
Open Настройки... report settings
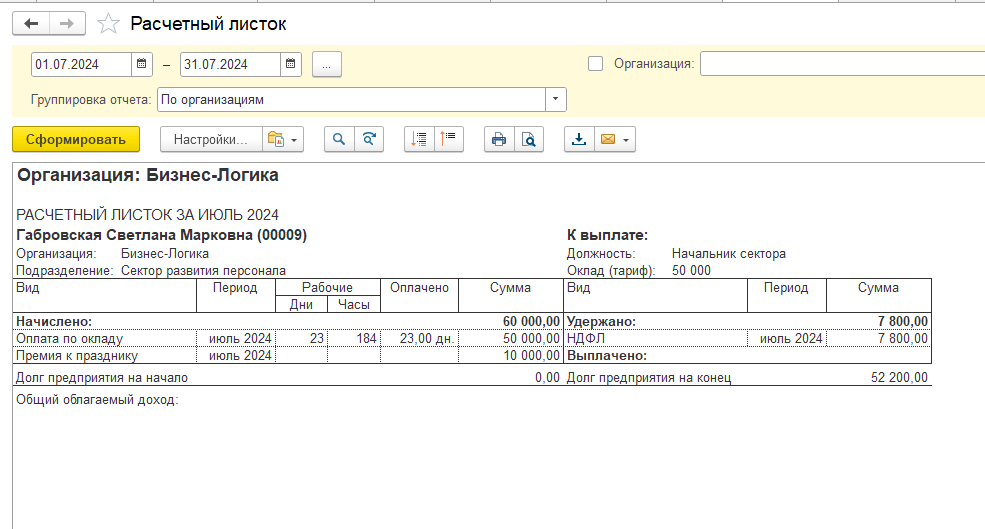(x=211, y=139)
